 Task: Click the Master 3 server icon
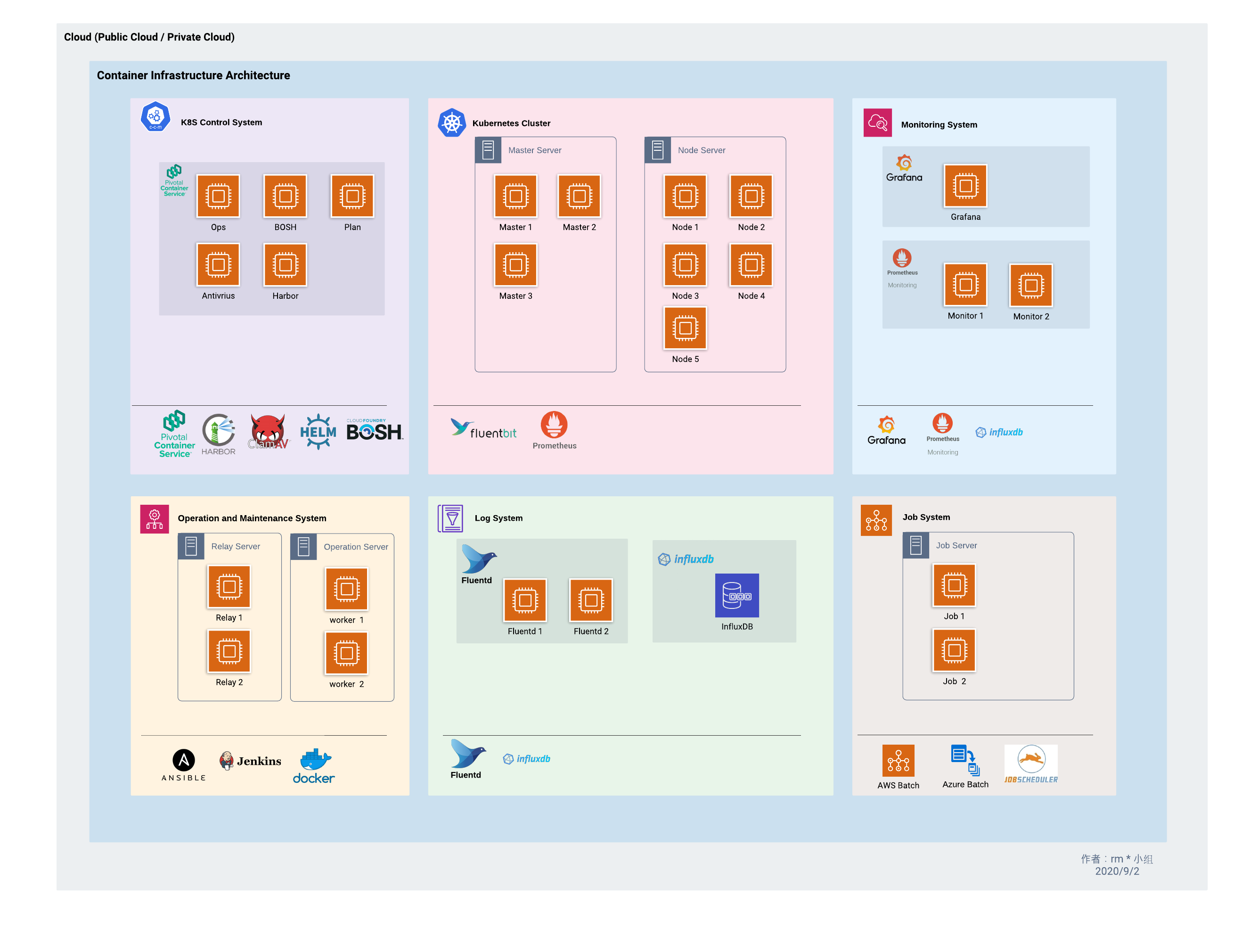coord(515,265)
